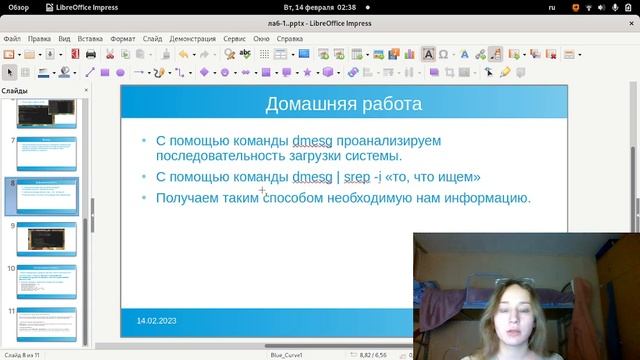Viewport: 640px width, 360px height.
Task: Select the Stars and Banners shape icon
Action: (307, 73)
